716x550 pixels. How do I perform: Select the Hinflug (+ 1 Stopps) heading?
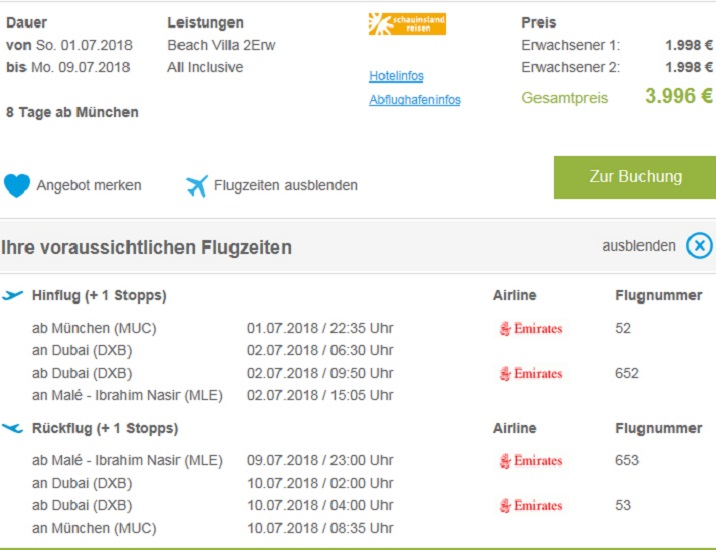click(x=99, y=295)
